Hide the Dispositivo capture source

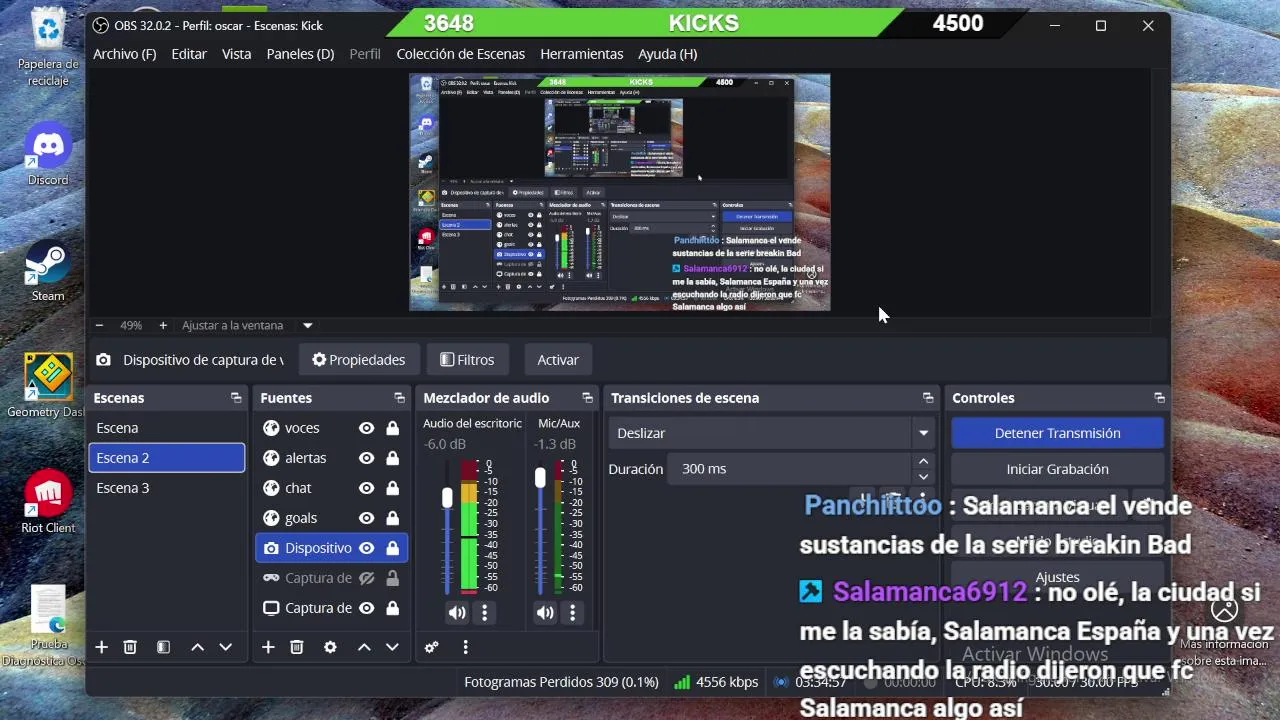coord(366,548)
